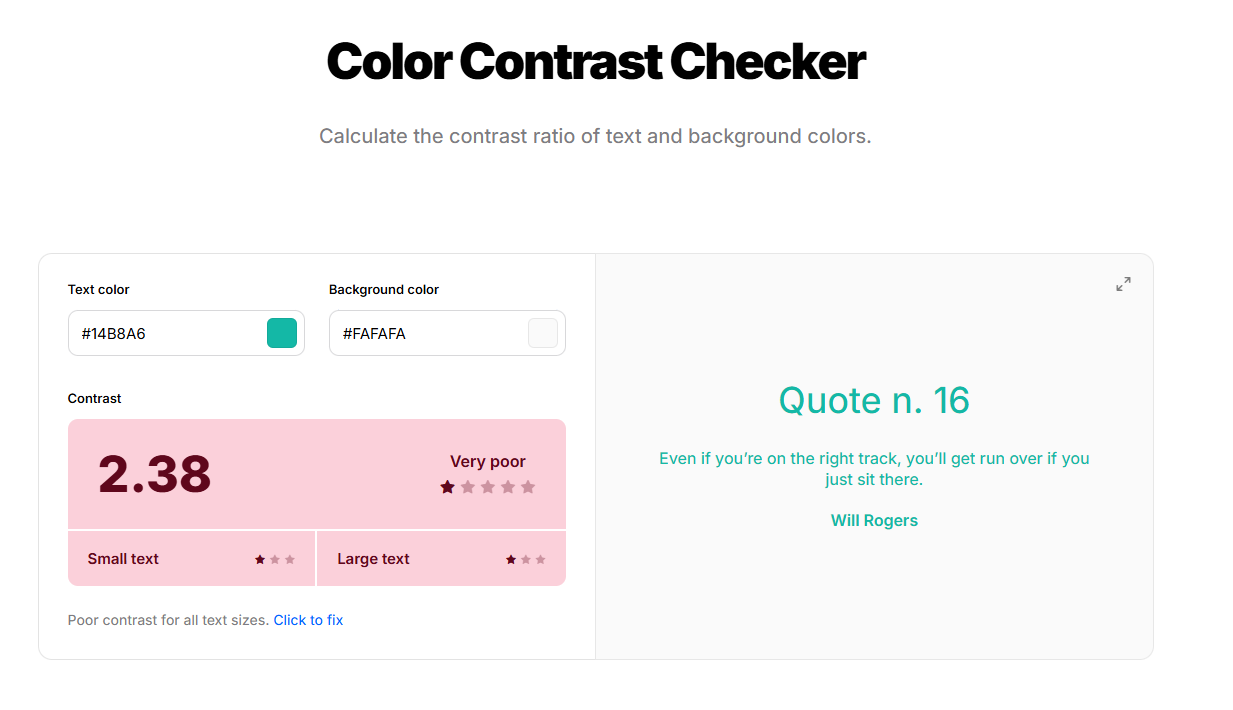Select the background color swatch

[x=543, y=332]
